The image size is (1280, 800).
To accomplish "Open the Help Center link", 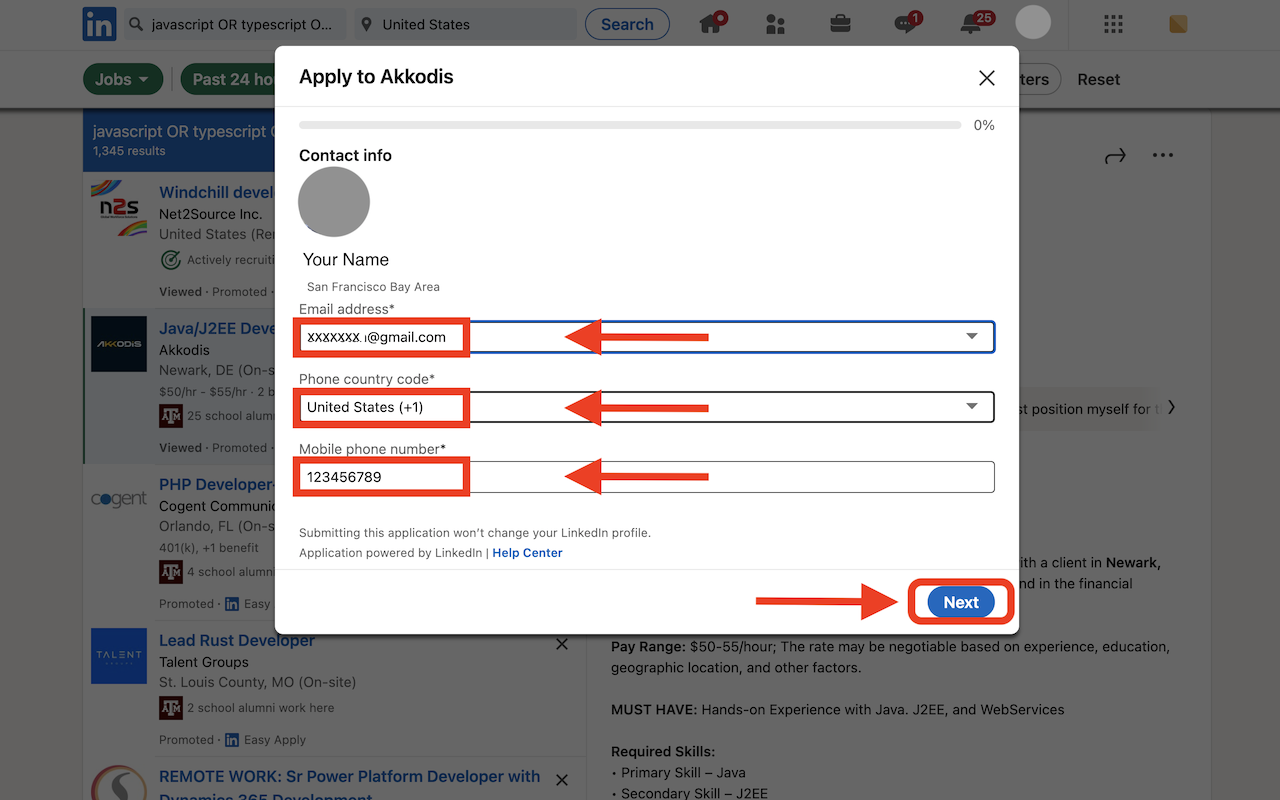I will point(527,552).
